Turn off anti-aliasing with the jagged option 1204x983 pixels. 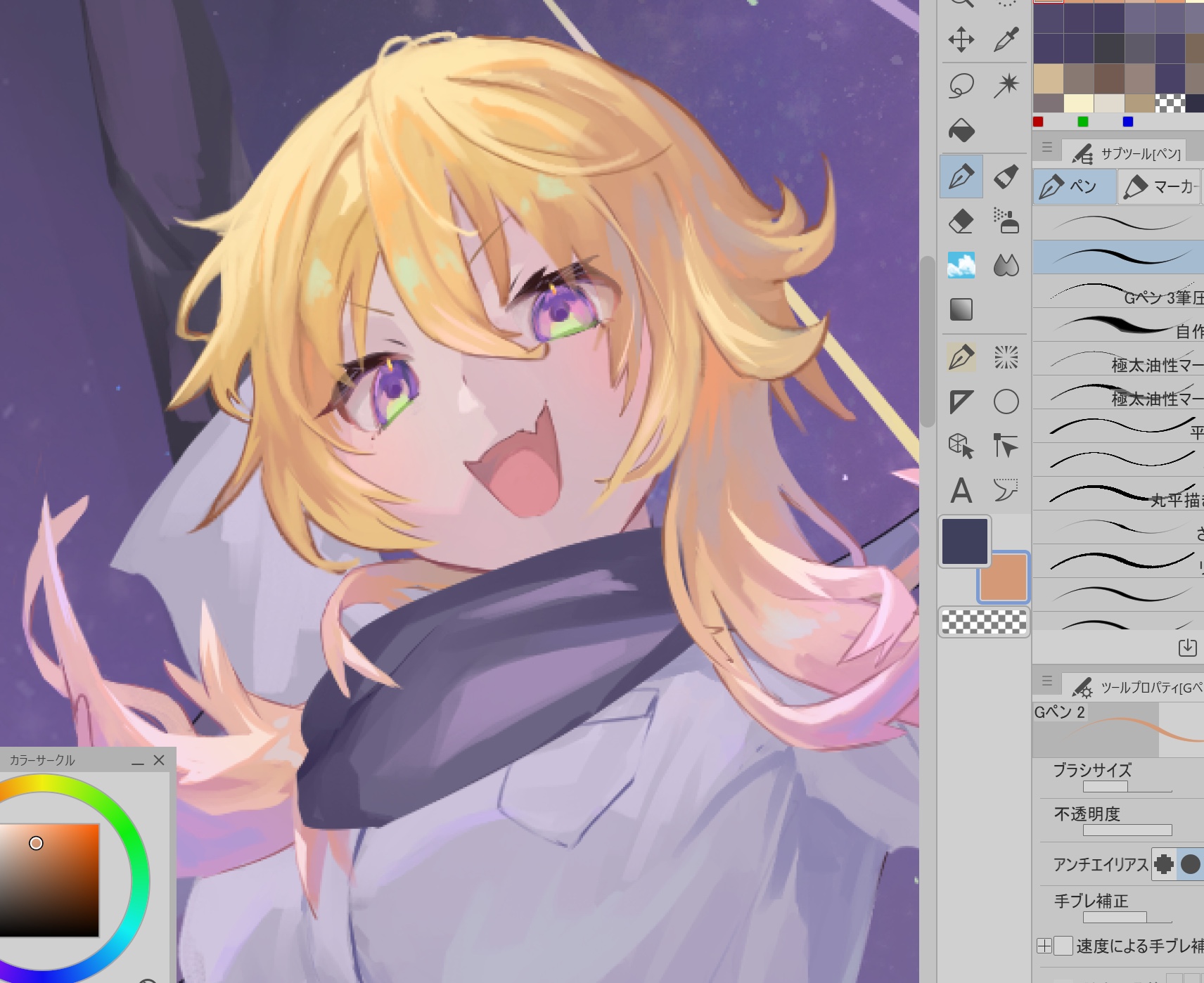point(1164,863)
